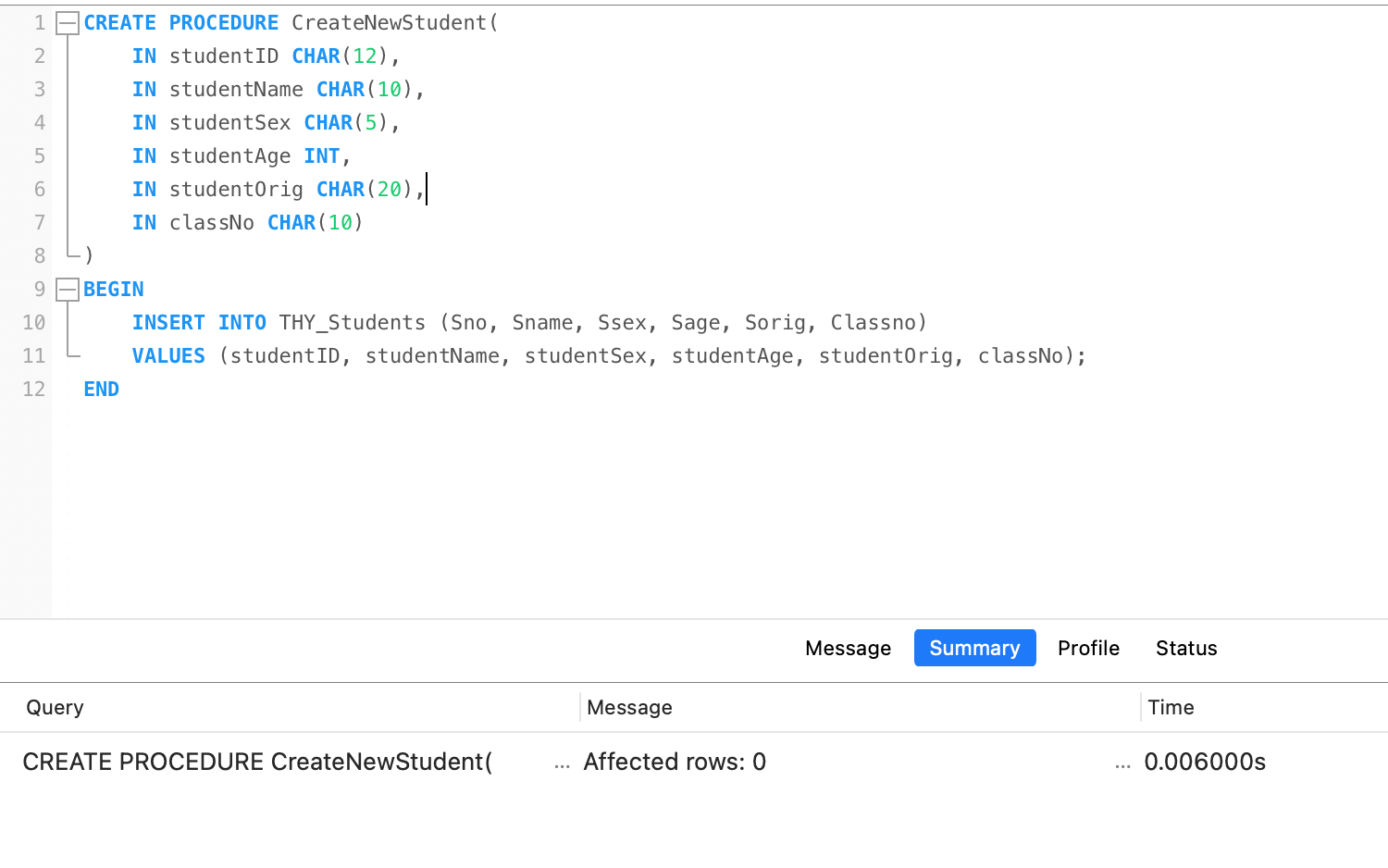
Task: Click the ellipsis after Affected rows message
Action: click(x=1122, y=764)
